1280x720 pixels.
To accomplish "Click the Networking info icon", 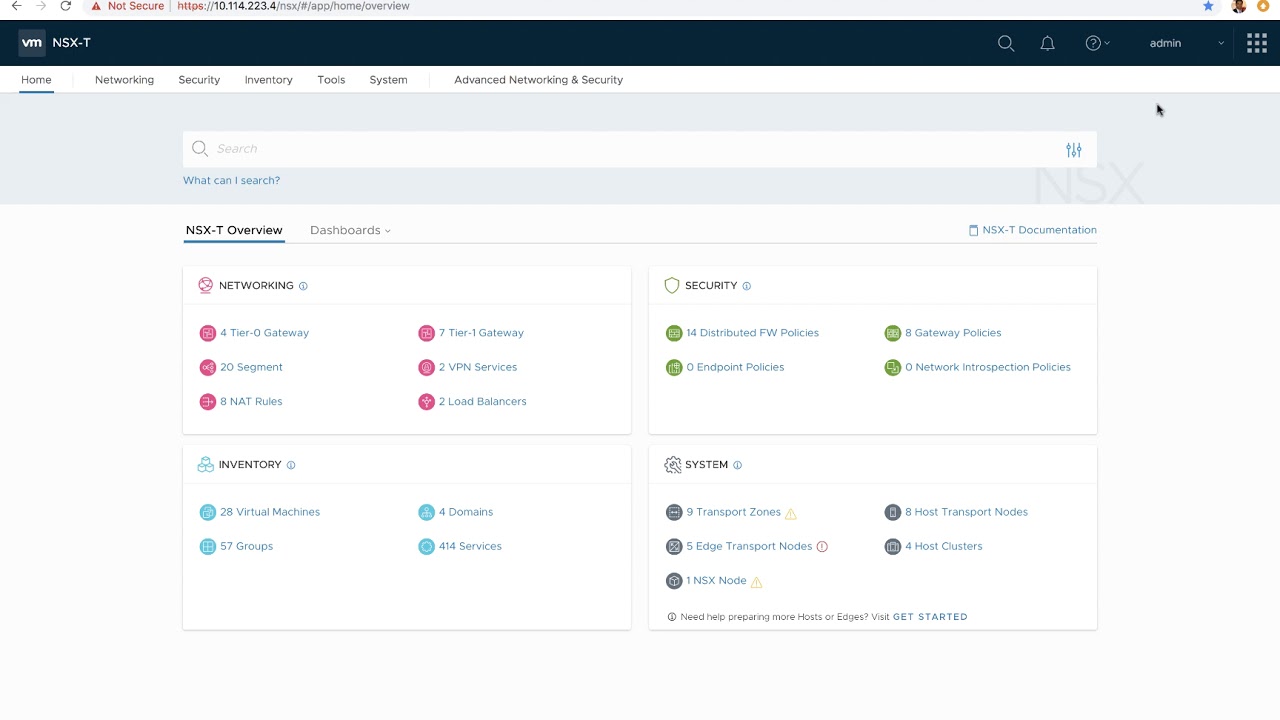I will pos(303,286).
